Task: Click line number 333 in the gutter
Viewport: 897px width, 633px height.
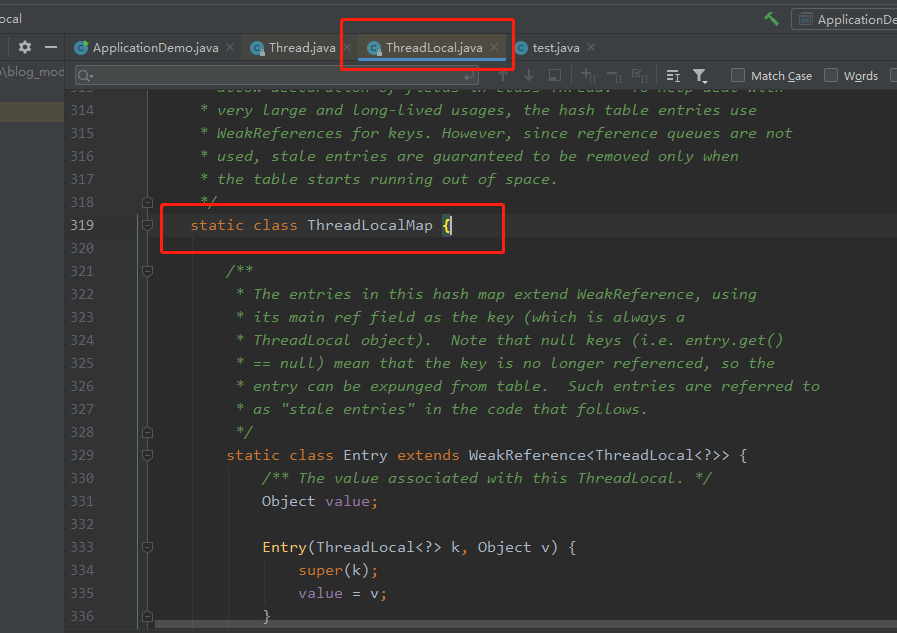Action: click(x=82, y=547)
